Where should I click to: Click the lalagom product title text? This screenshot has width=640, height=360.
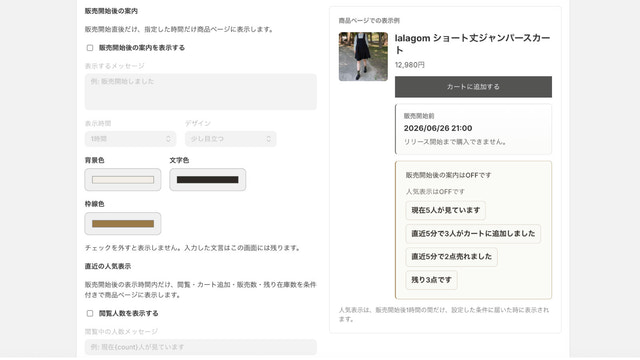click(473, 44)
